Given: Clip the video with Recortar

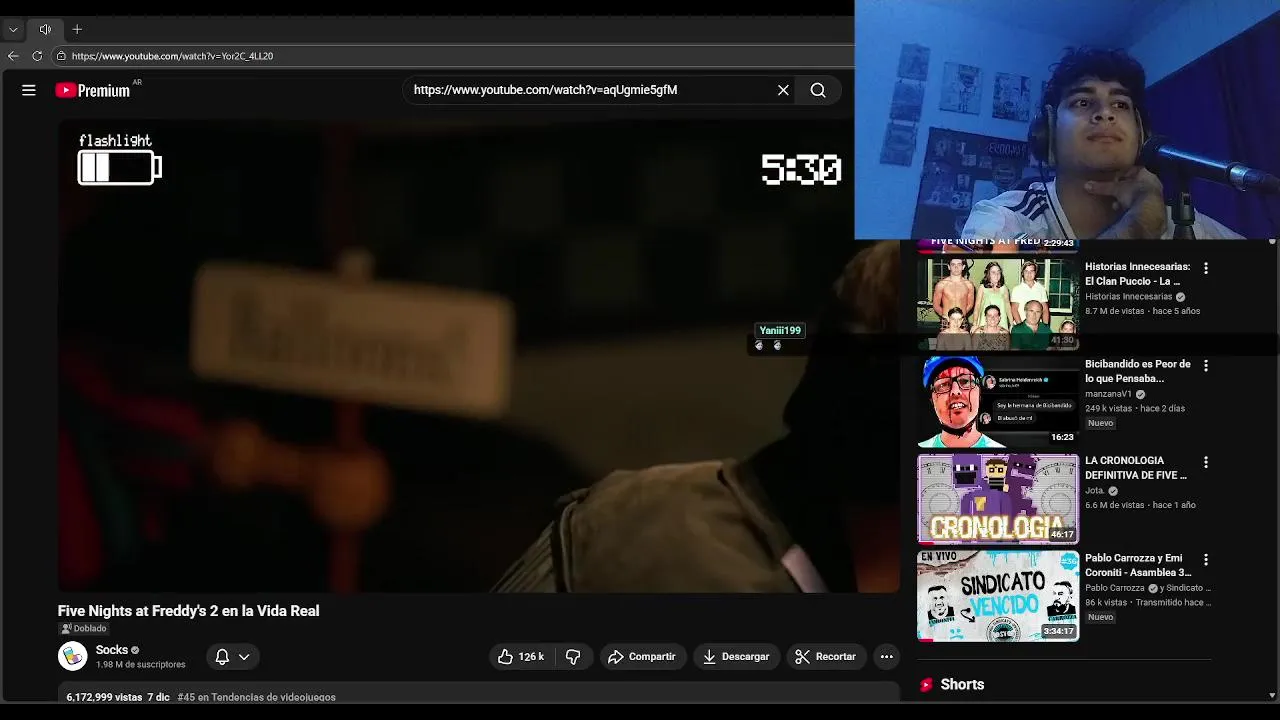Looking at the screenshot, I should click(825, 657).
